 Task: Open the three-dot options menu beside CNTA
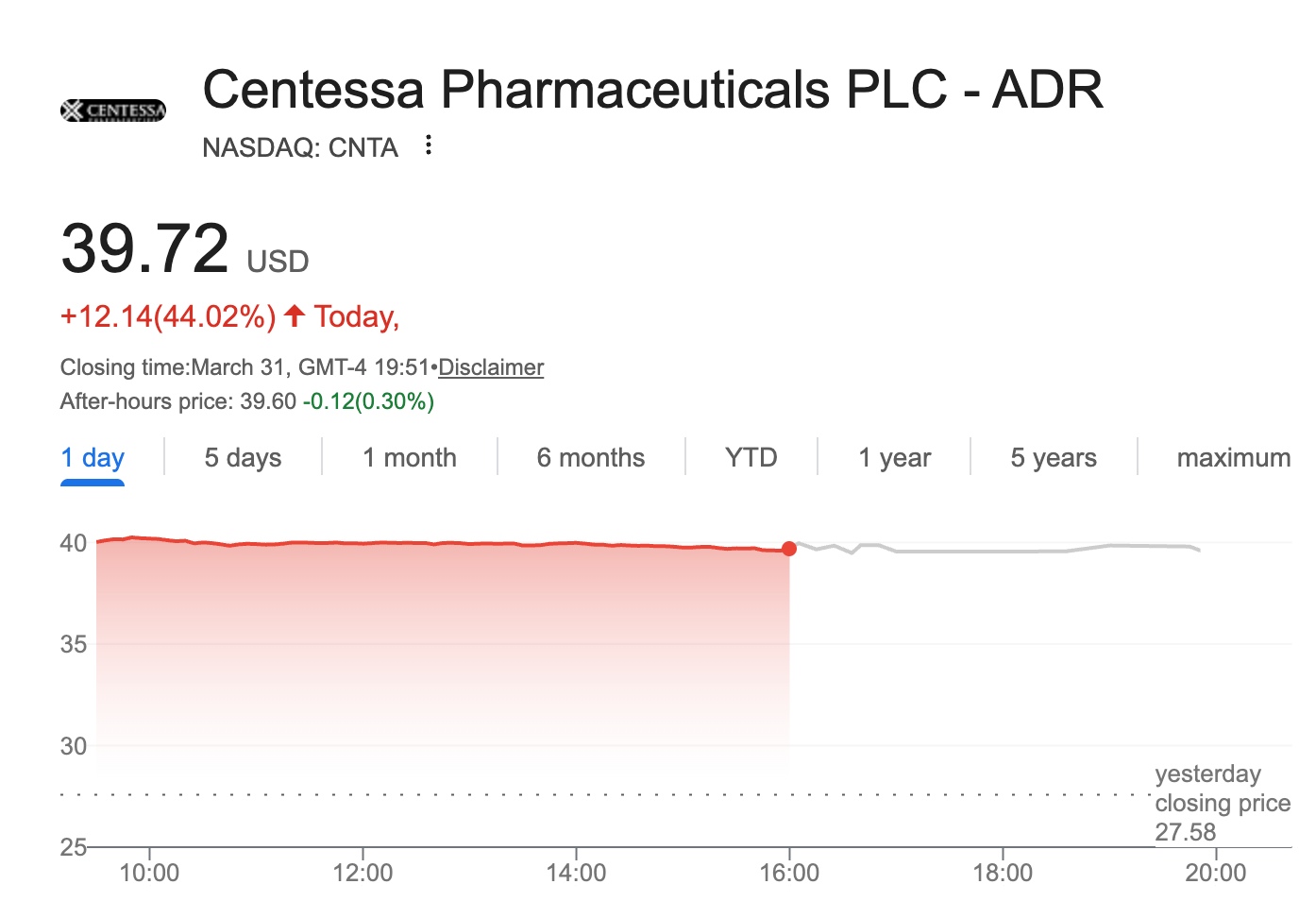[x=428, y=143]
